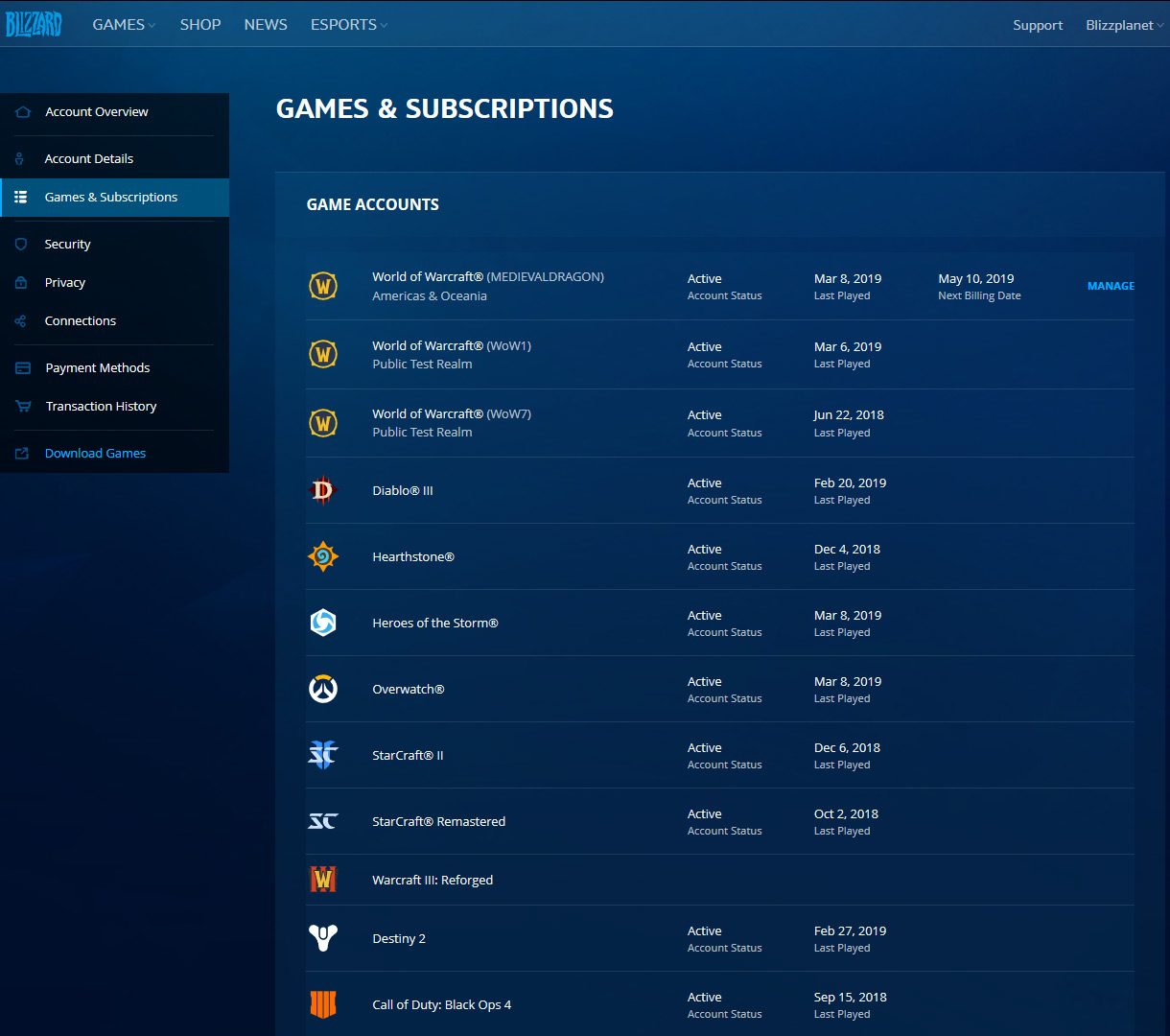This screenshot has width=1170, height=1036.
Task: Click the Call of Duty Black Ops 4 icon
Action: point(323,1004)
